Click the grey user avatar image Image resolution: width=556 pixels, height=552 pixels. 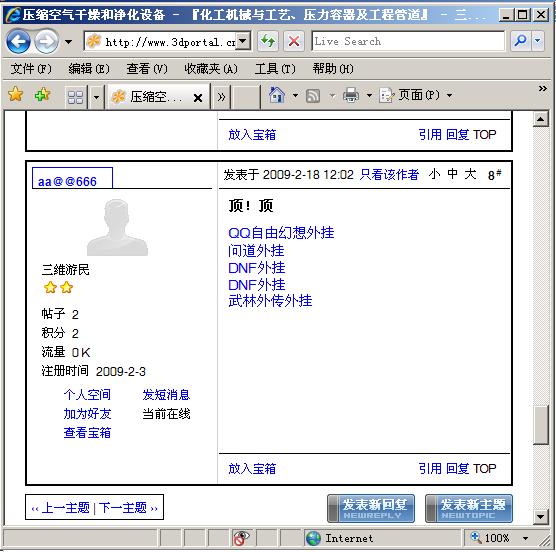tap(117, 227)
